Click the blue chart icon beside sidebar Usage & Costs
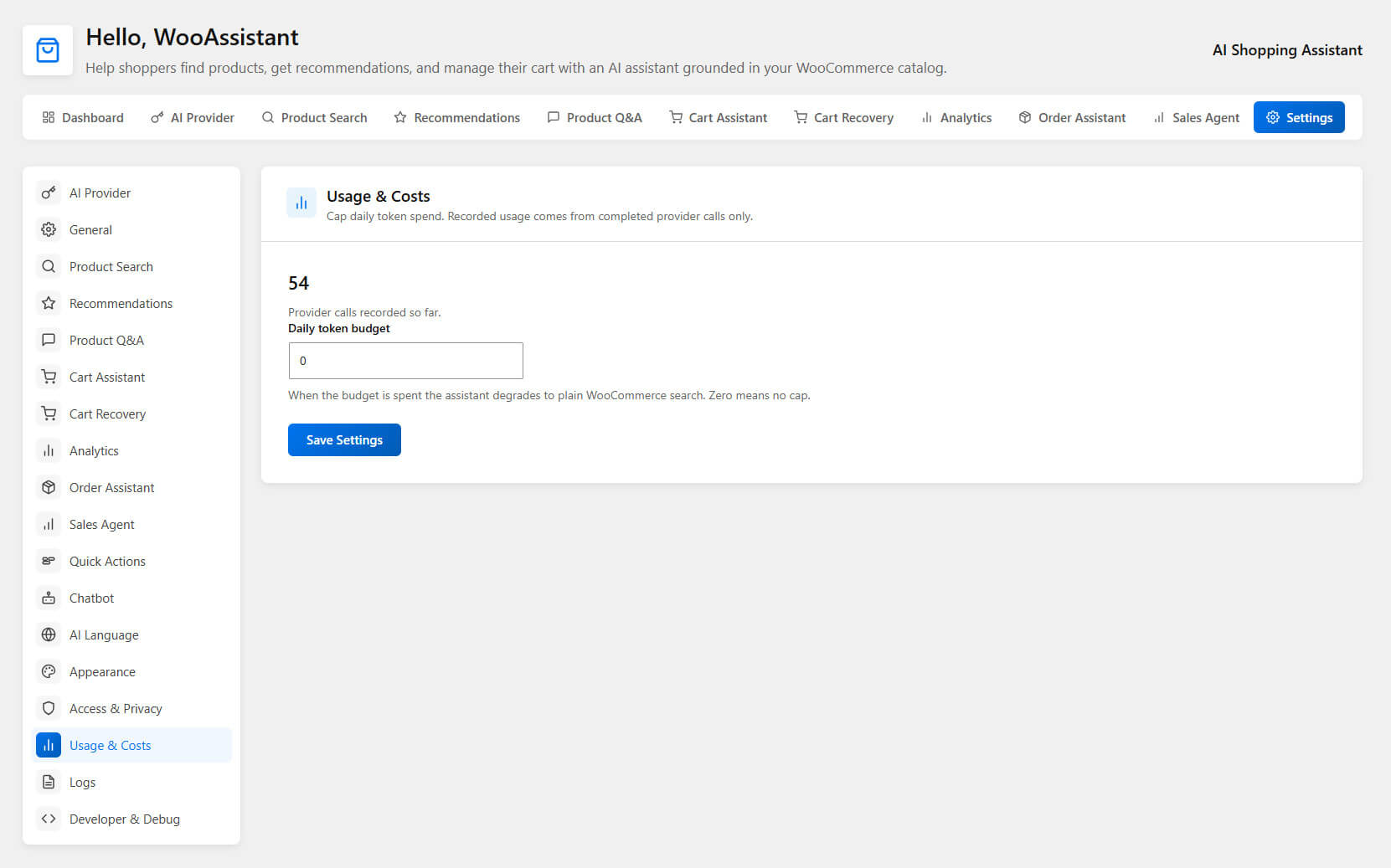Image resolution: width=1391 pixels, height=868 pixels. point(49,745)
